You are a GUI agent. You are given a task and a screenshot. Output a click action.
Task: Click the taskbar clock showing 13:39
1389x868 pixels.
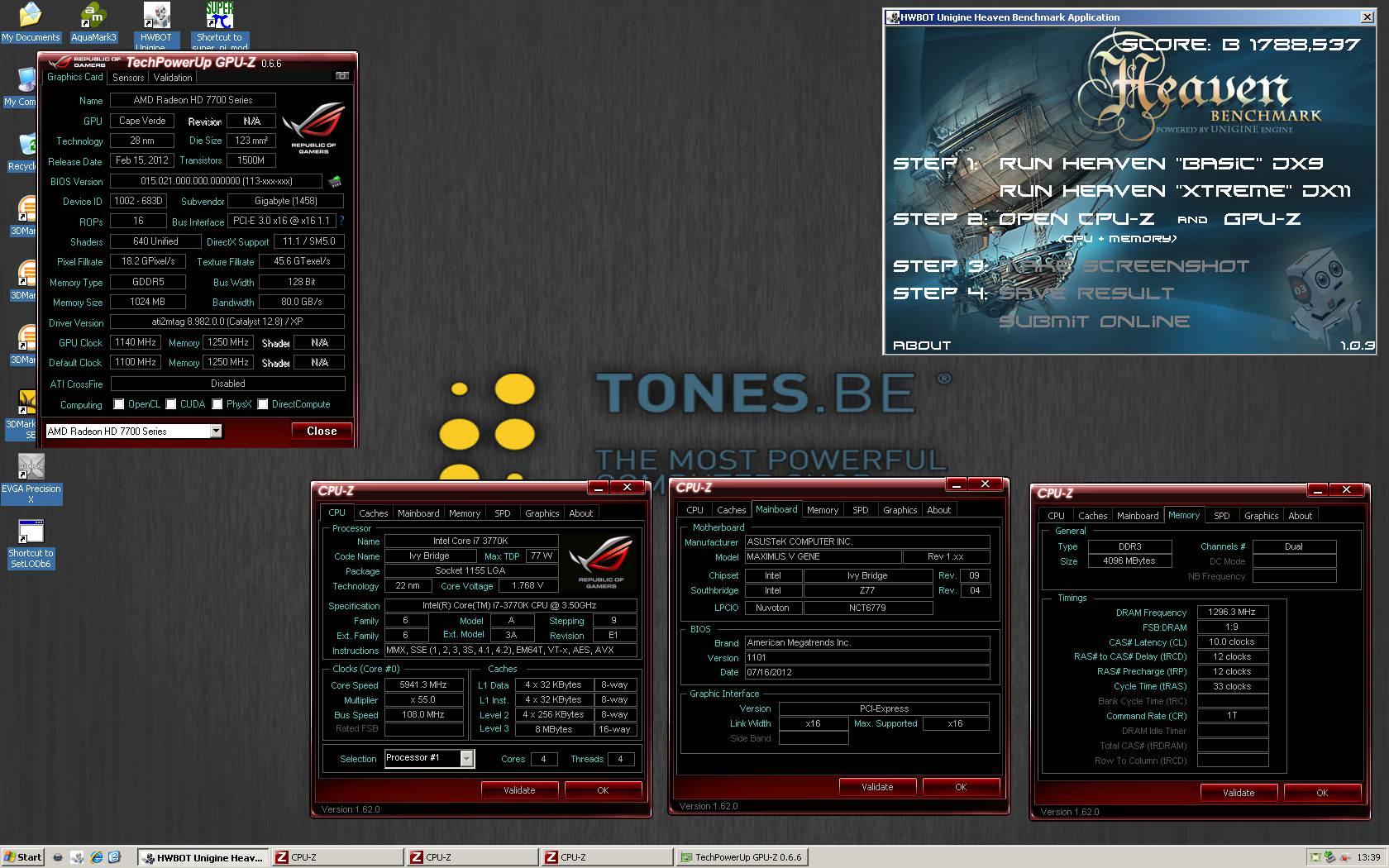click(x=1368, y=857)
